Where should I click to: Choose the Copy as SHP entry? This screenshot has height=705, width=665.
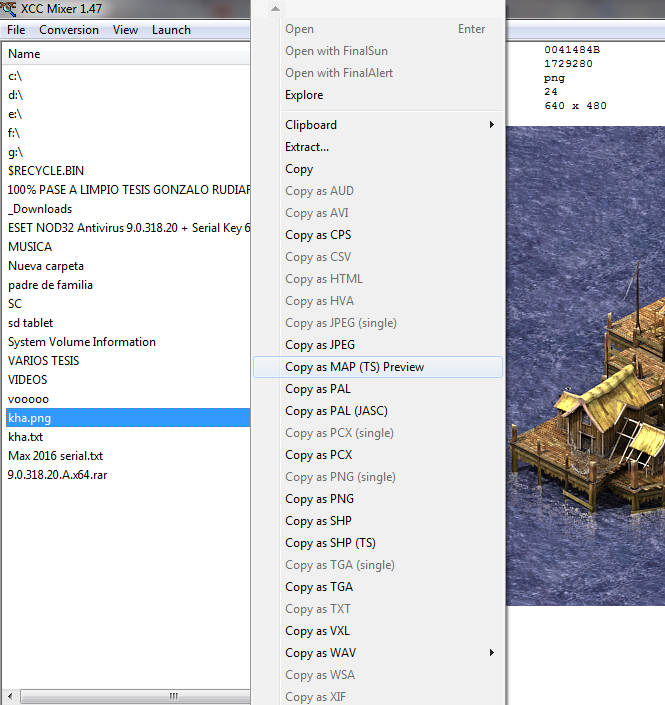378,521
